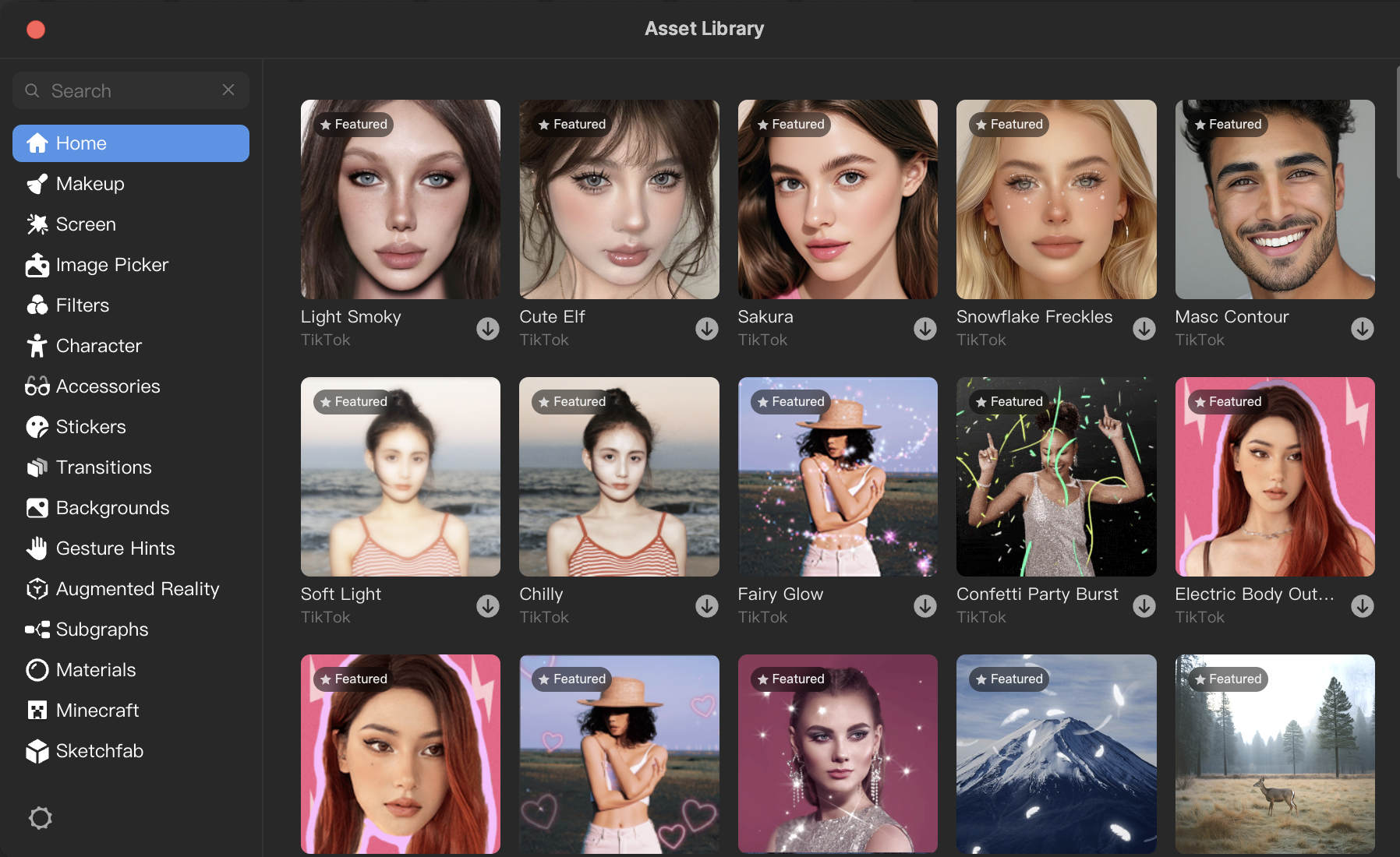1400x857 pixels.
Task: Select Subgraphs in the sidebar
Action: tap(131, 630)
